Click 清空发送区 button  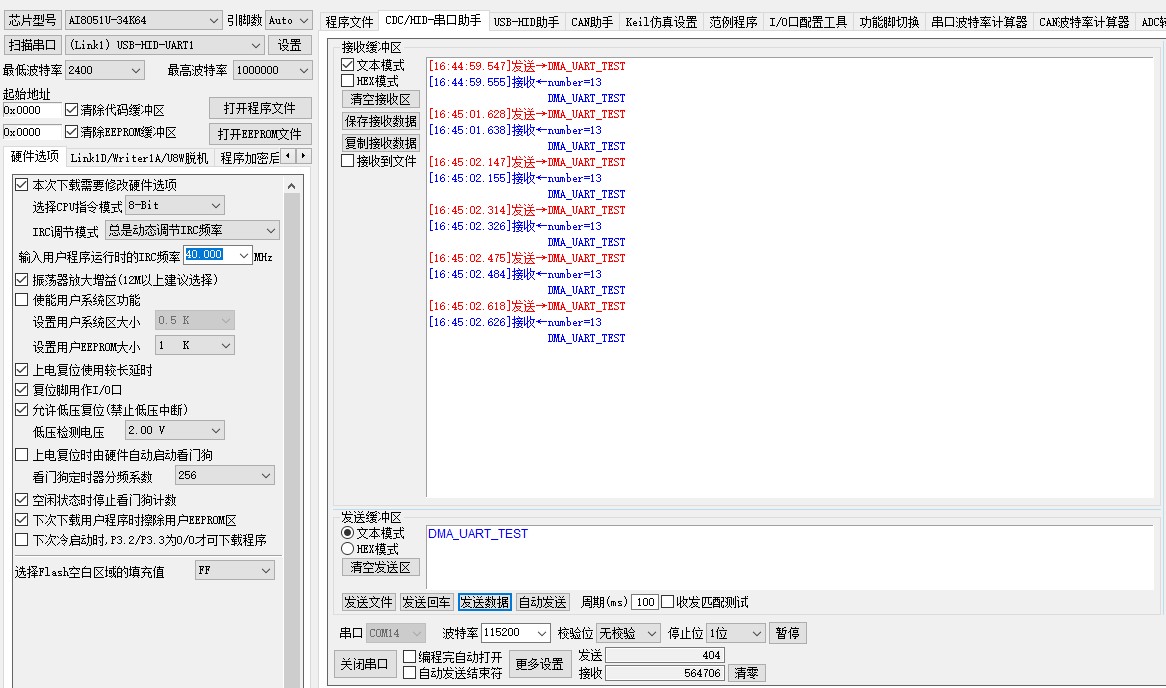click(x=381, y=567)
